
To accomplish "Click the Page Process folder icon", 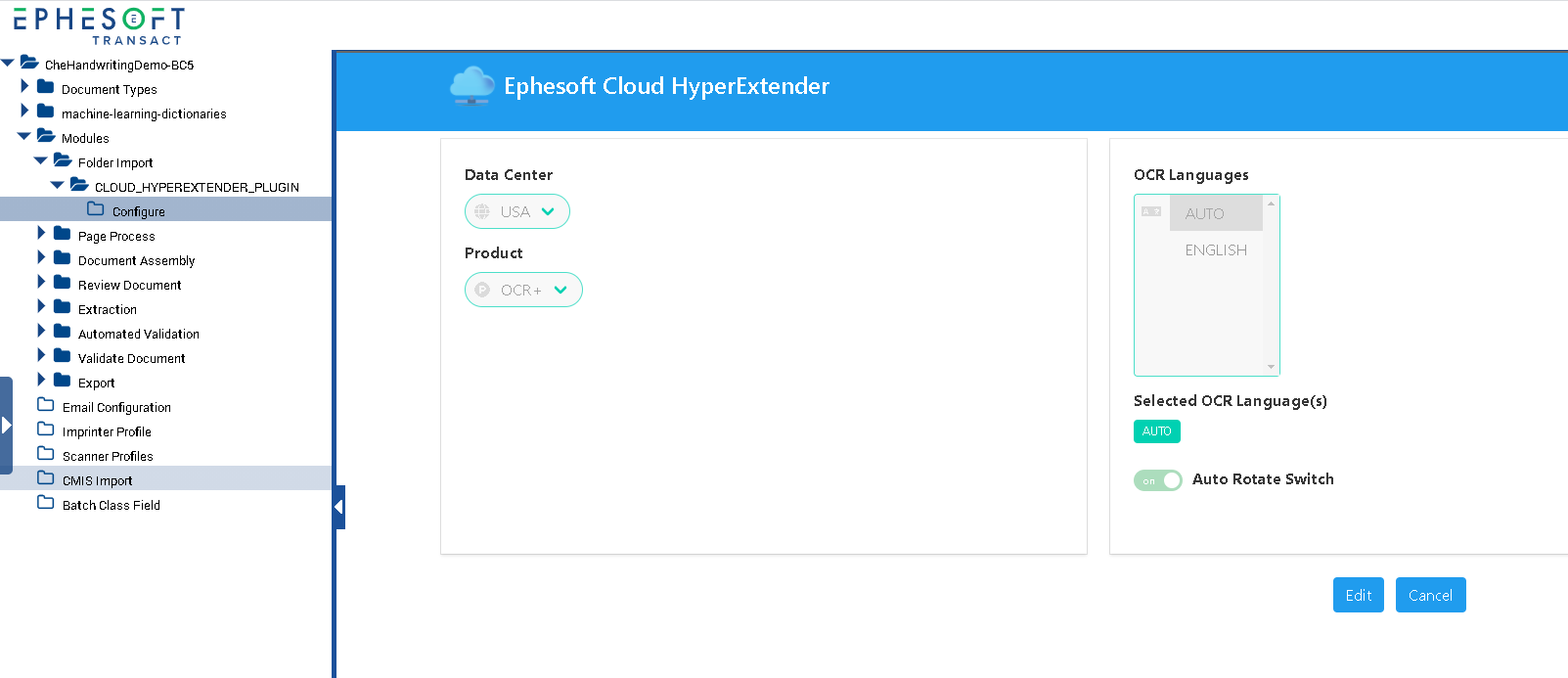I will click(62, 234).
